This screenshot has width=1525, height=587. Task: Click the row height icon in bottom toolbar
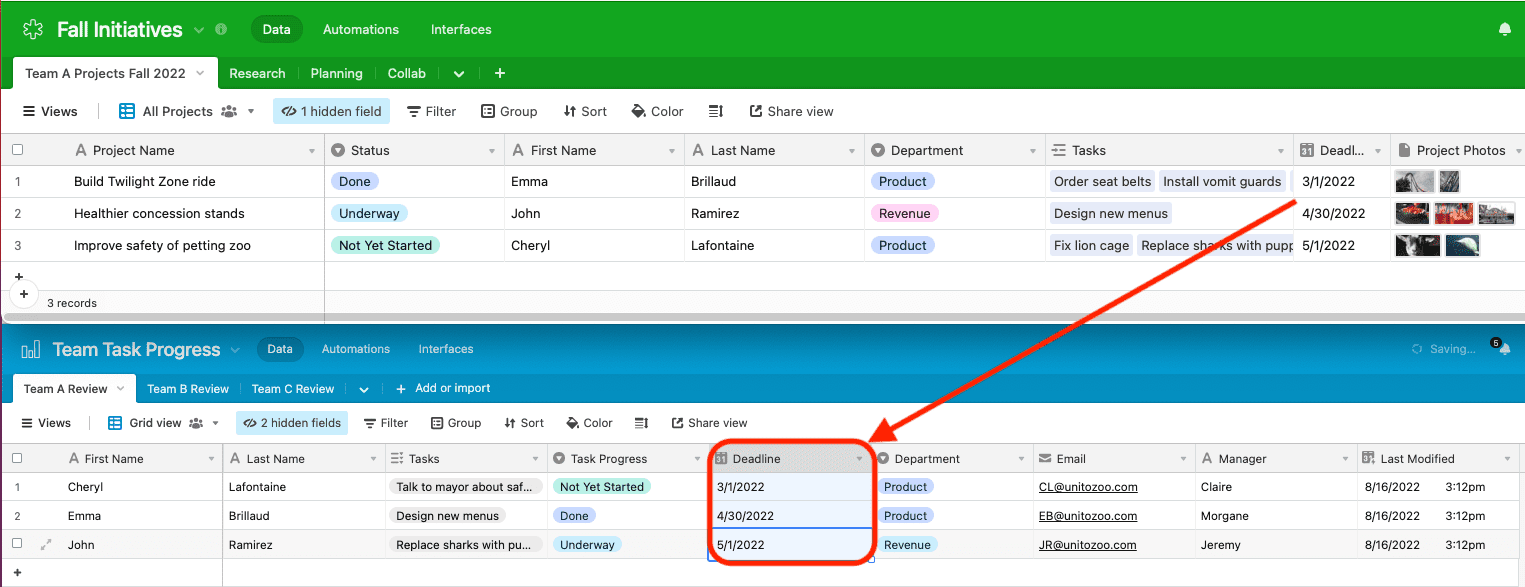click(x=642, y=423)
